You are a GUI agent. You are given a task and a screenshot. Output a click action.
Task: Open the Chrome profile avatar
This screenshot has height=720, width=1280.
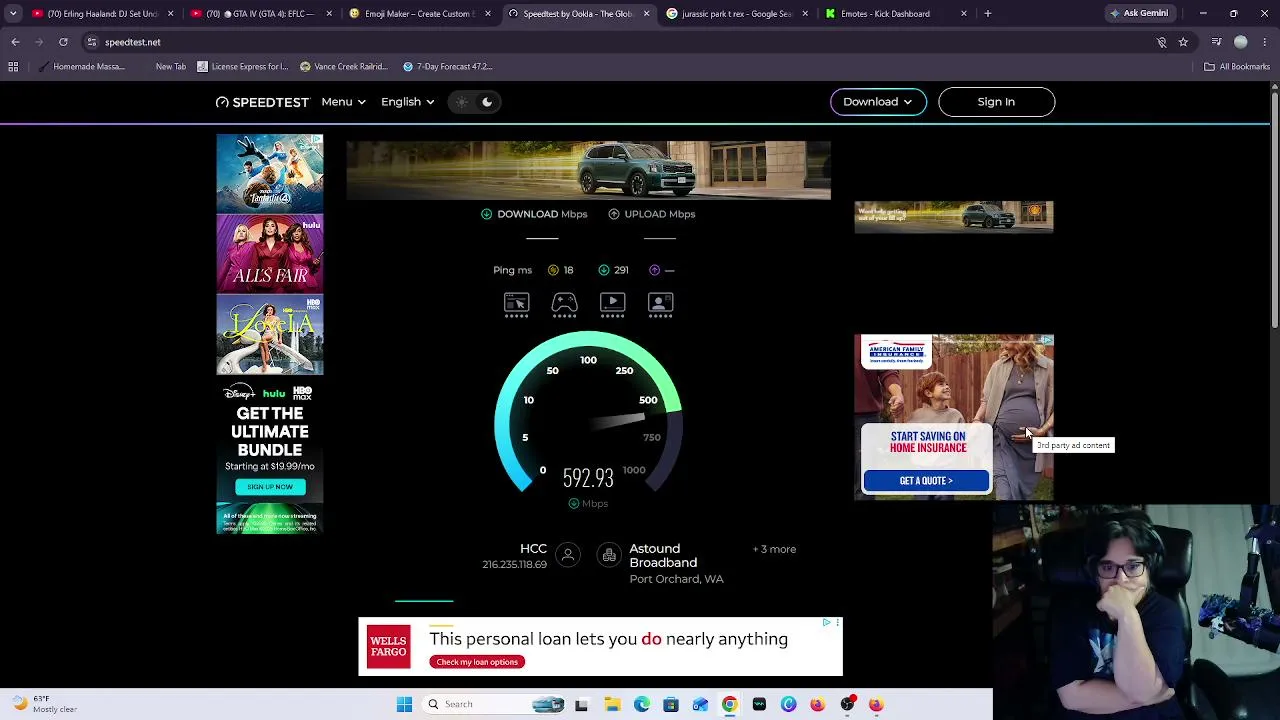(x=1241, y=42)
